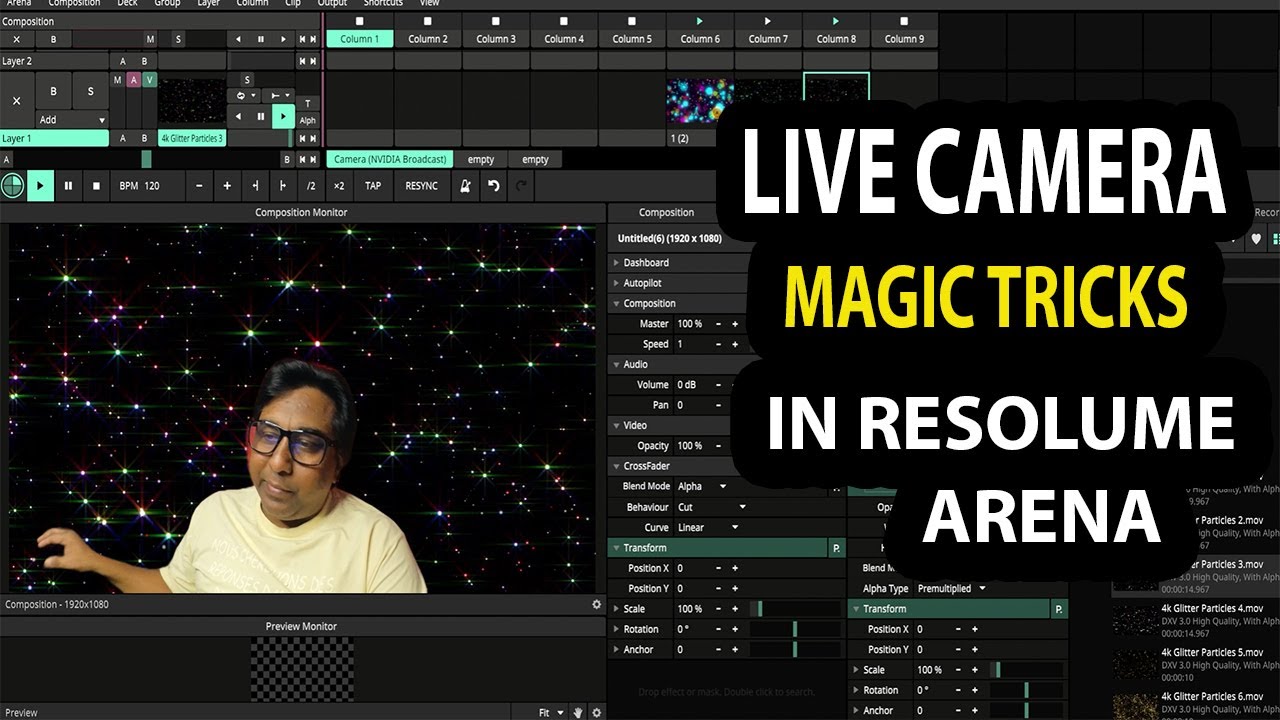Image resolution: width=1280 pixels, height=720 pixels.
Task: Click the redo arrow icon
Action: pyautogui.click(x=521, y=186)
